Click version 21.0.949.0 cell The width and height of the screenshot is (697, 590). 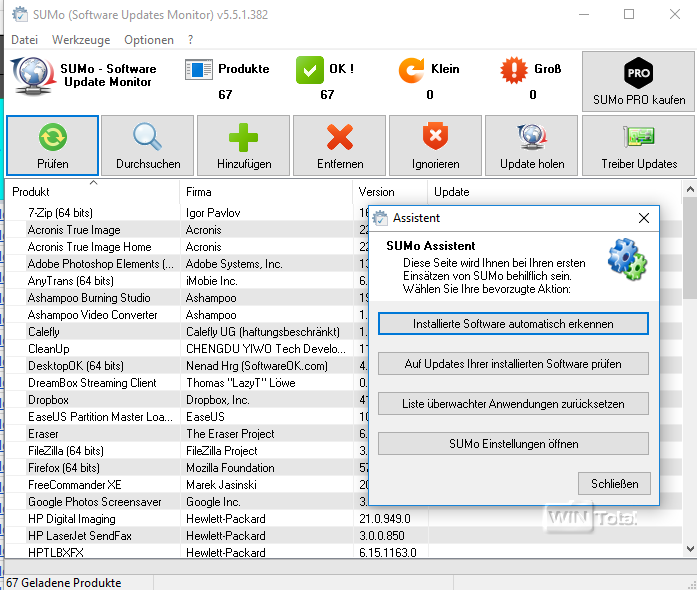pyautogui.click(x=385, y=519)
